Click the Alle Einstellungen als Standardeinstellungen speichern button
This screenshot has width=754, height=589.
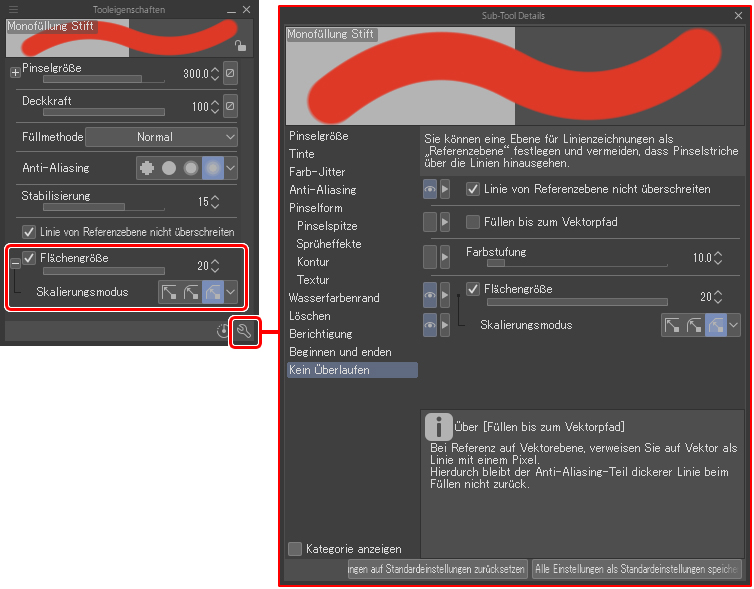636,569
